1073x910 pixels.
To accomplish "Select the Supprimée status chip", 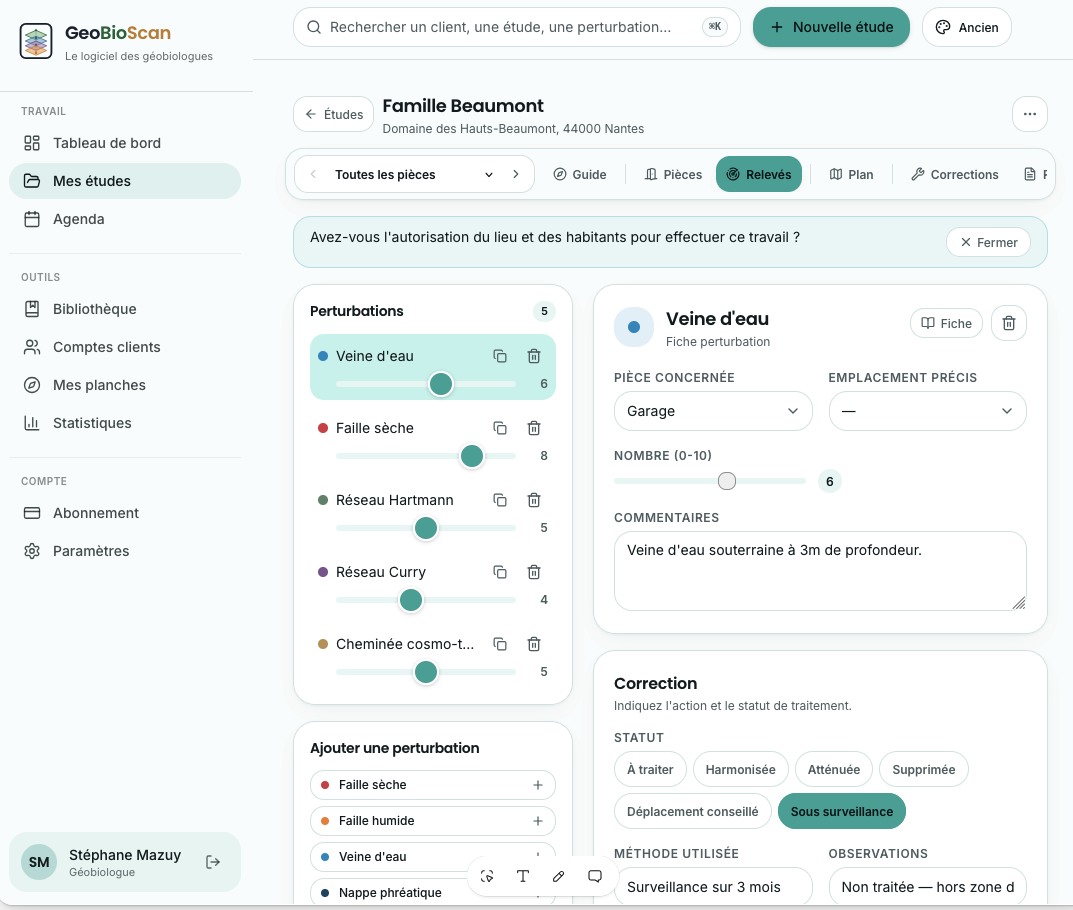I will click(923, 770).
